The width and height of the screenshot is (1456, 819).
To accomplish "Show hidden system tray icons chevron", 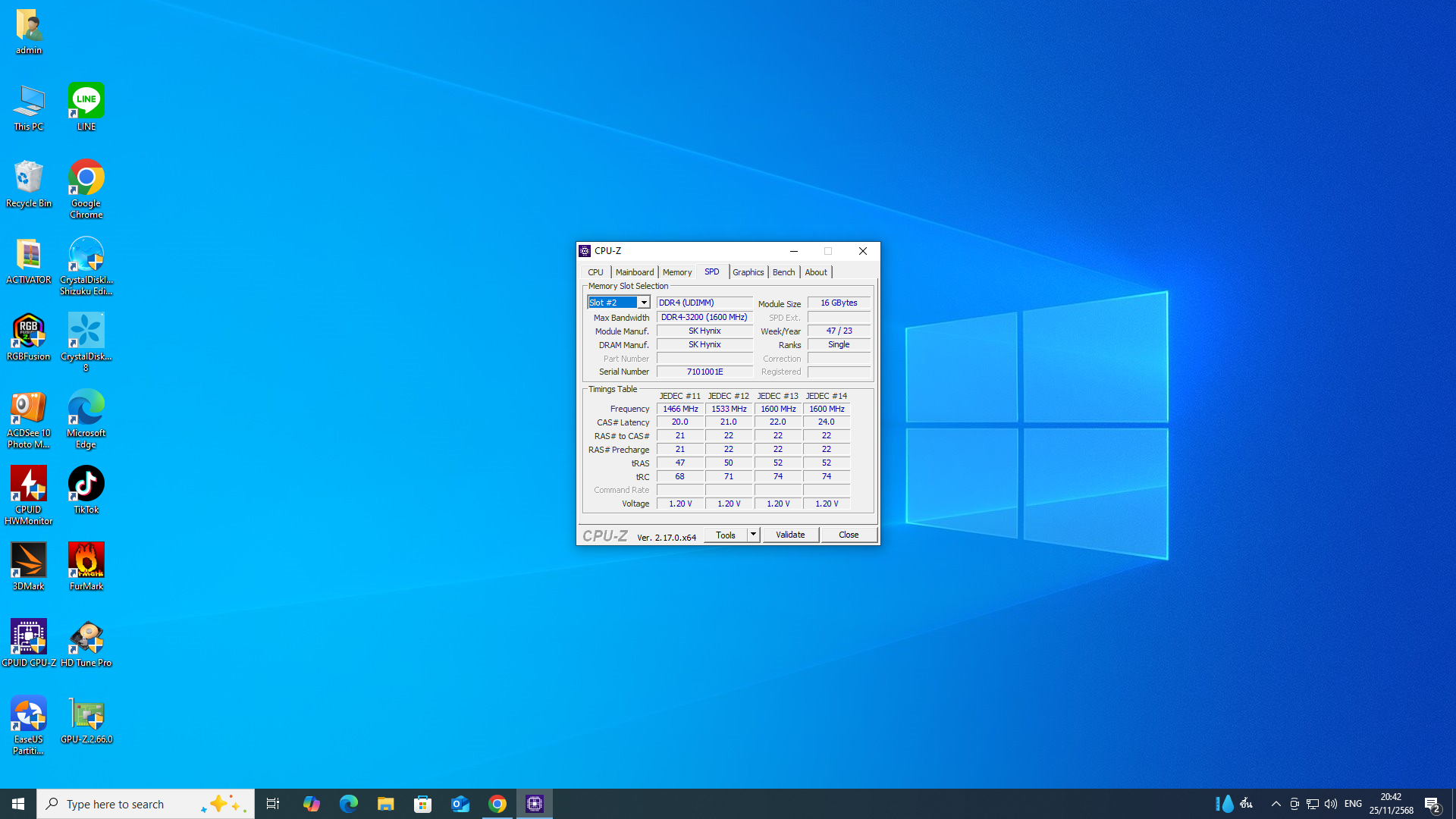I will click(1276, 804).
